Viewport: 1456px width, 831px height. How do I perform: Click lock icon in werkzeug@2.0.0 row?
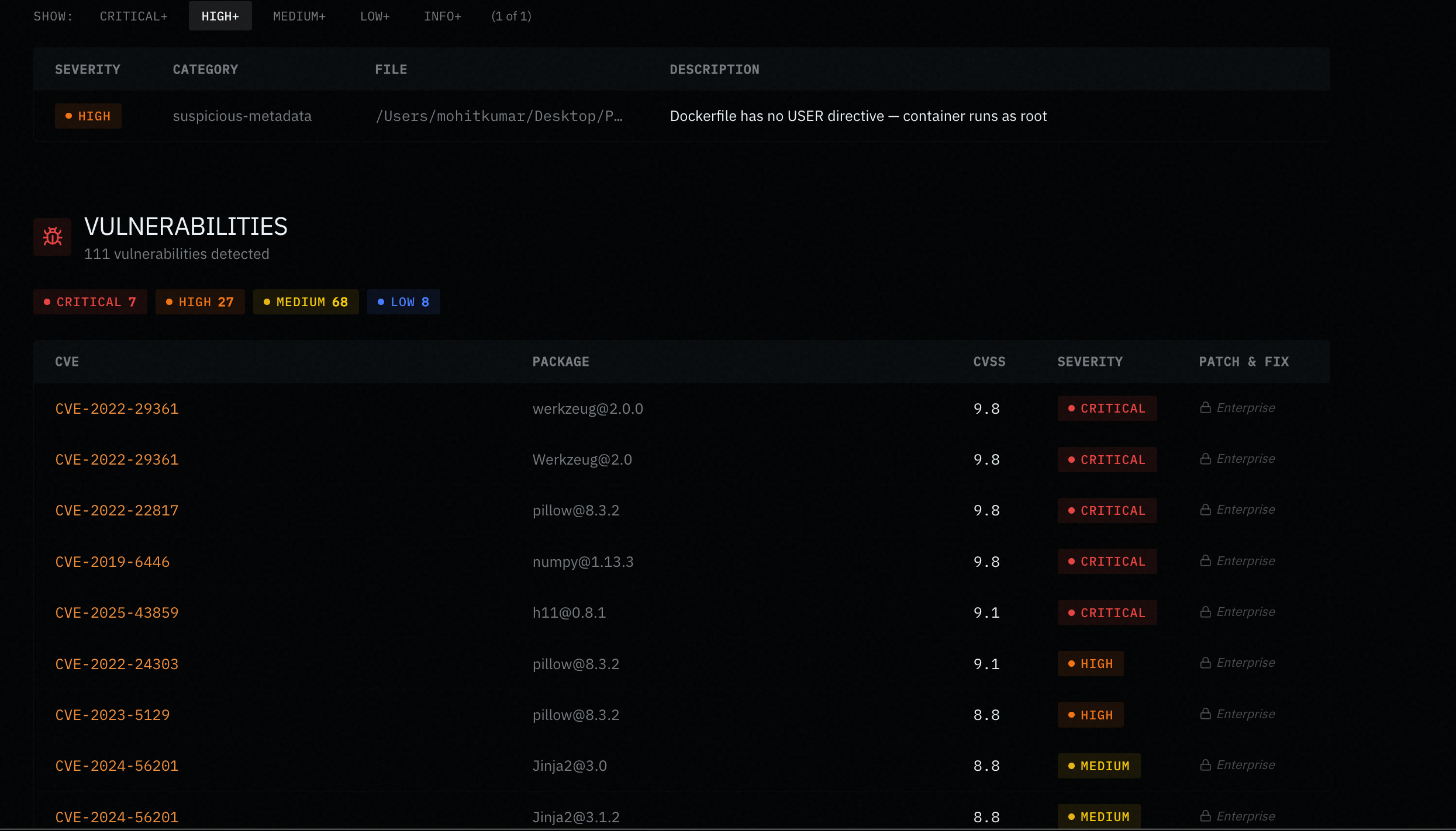point(1205,407)
